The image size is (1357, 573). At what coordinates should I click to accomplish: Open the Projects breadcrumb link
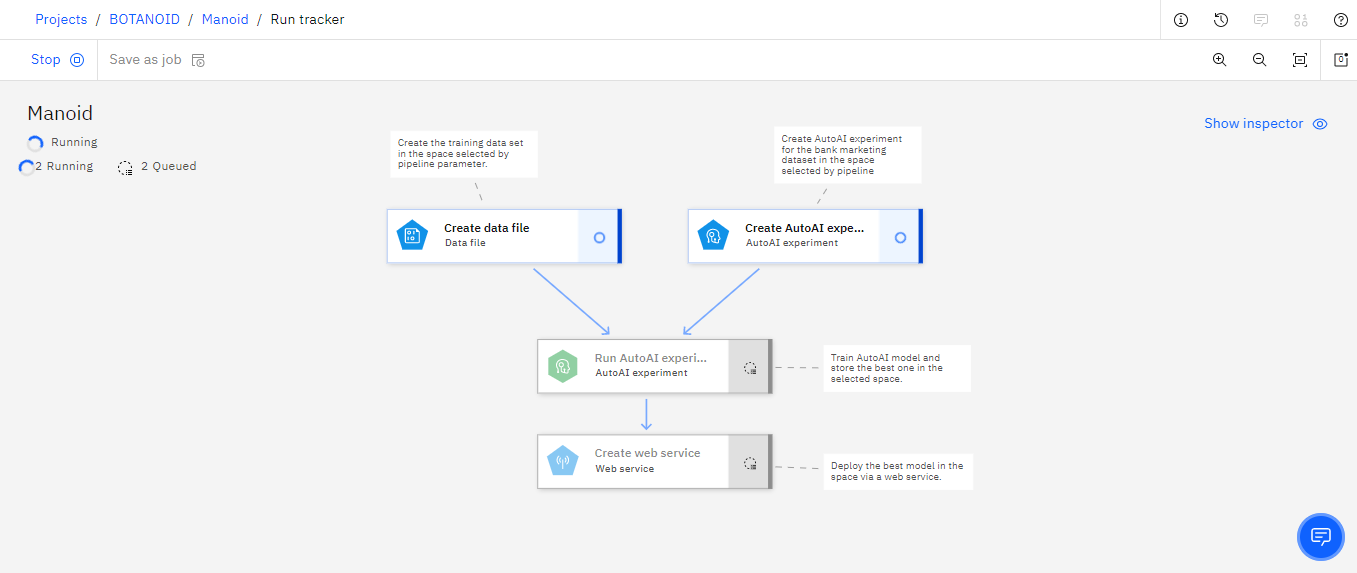click(x=61, y=19)
